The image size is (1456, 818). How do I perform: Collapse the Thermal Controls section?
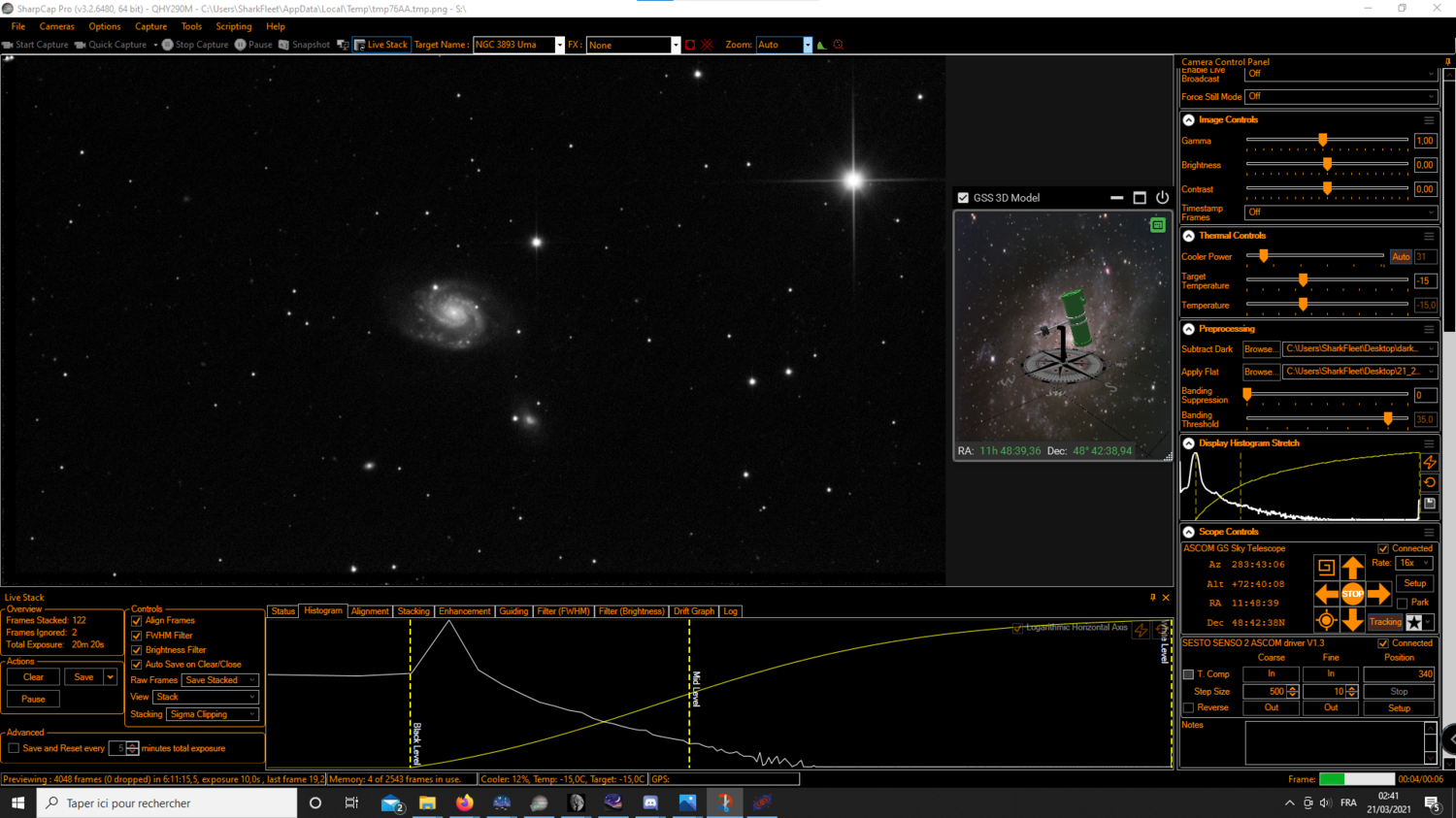pyautogui.click(x=1188, y=235)
